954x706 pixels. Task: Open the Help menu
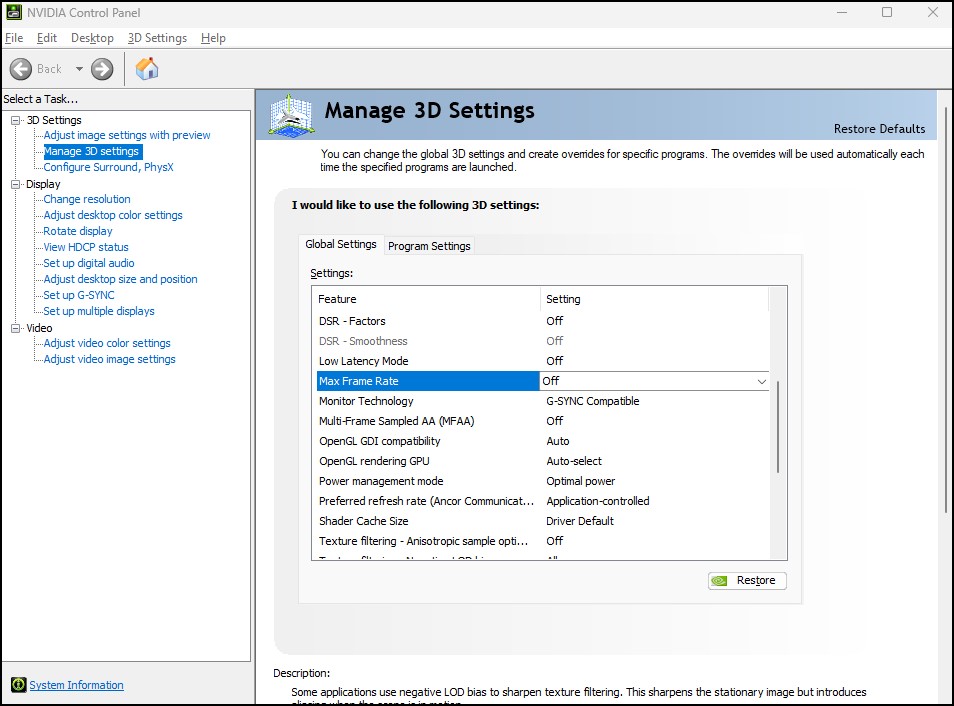[x=213, y=38]
